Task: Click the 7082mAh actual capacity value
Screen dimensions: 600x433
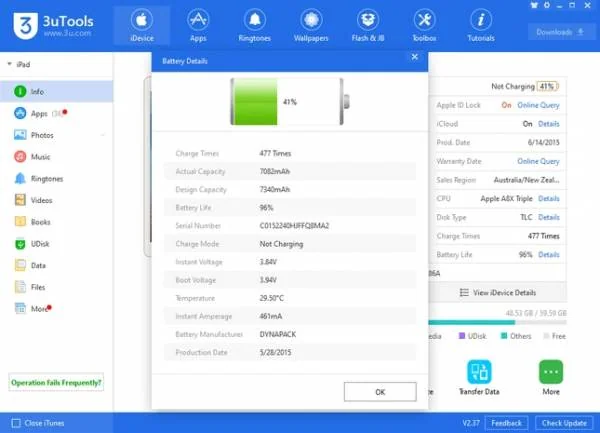Action: tap(274, 171)
